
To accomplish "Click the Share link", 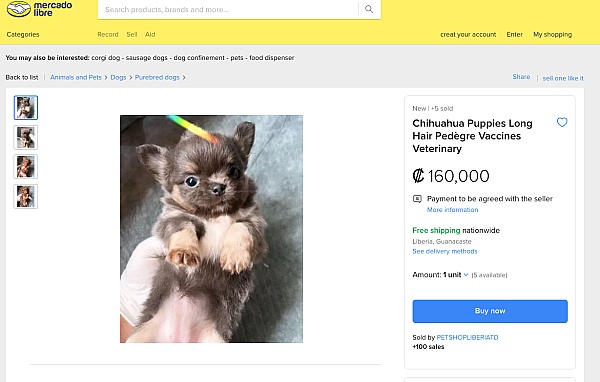I will (x=521, y=77).
